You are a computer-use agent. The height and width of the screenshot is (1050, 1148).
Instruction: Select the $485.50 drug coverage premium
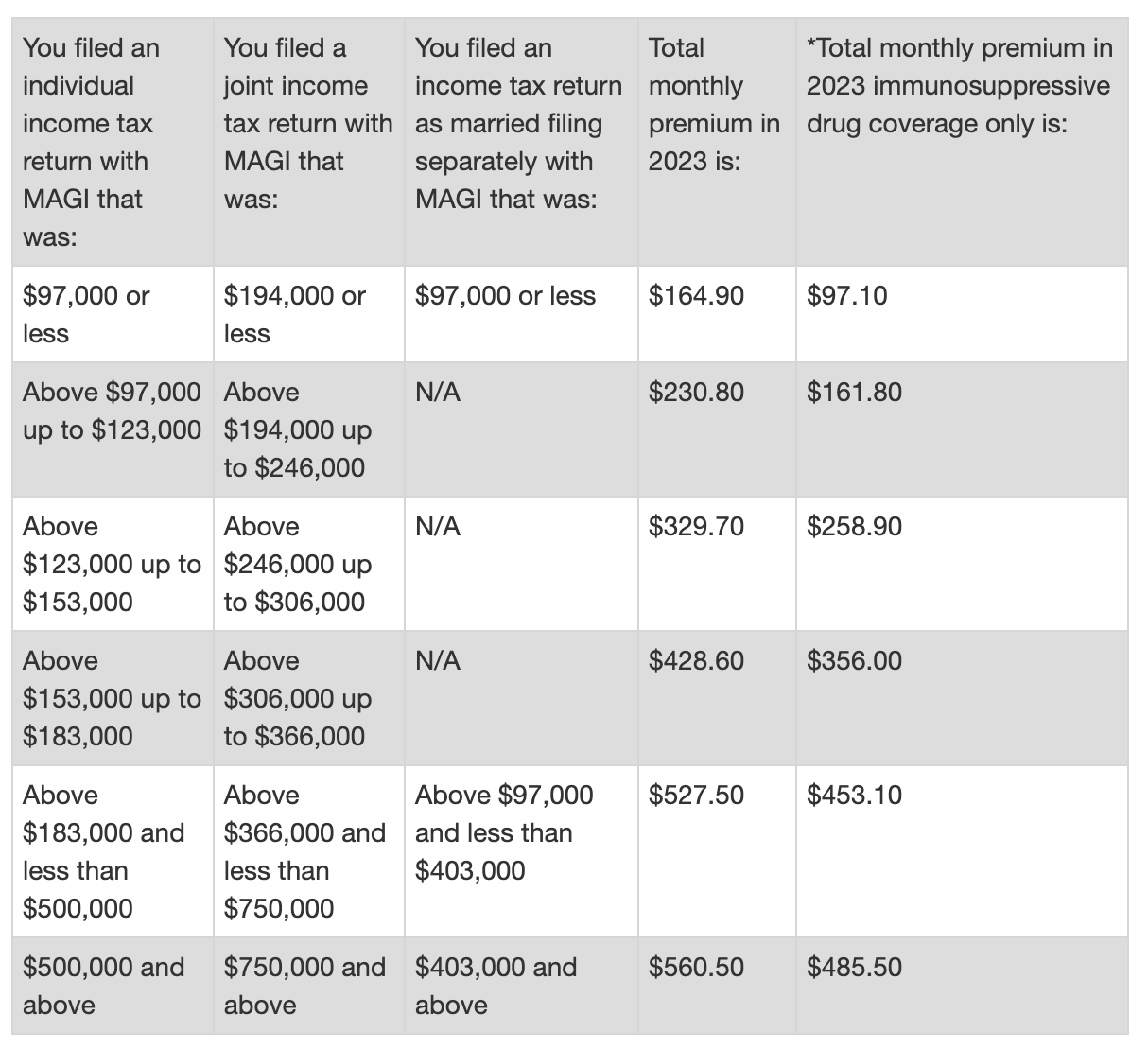coord(854,968)
